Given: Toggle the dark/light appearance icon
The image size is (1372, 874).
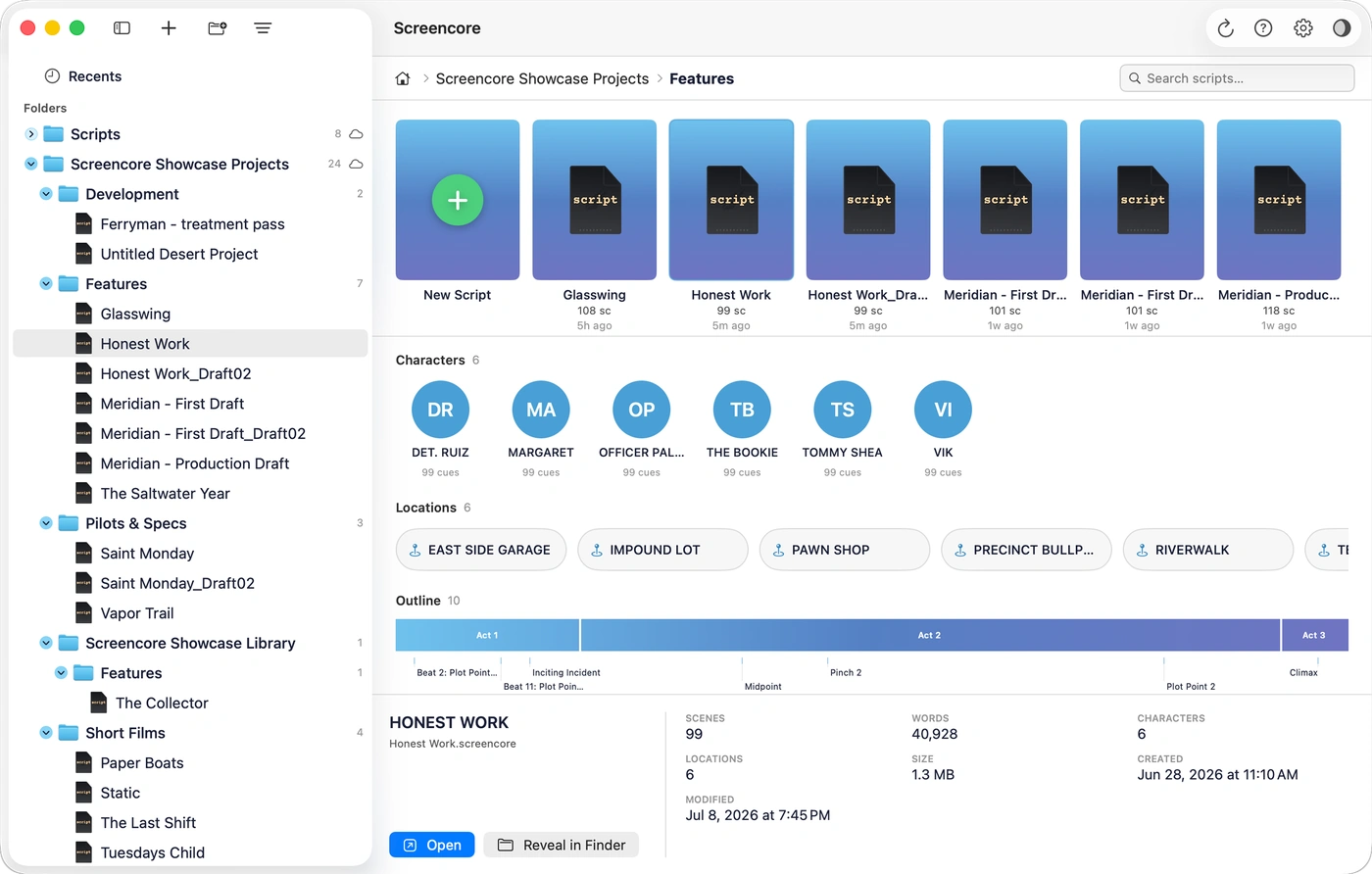Looking at the screenshot, I should point(1342,28).
